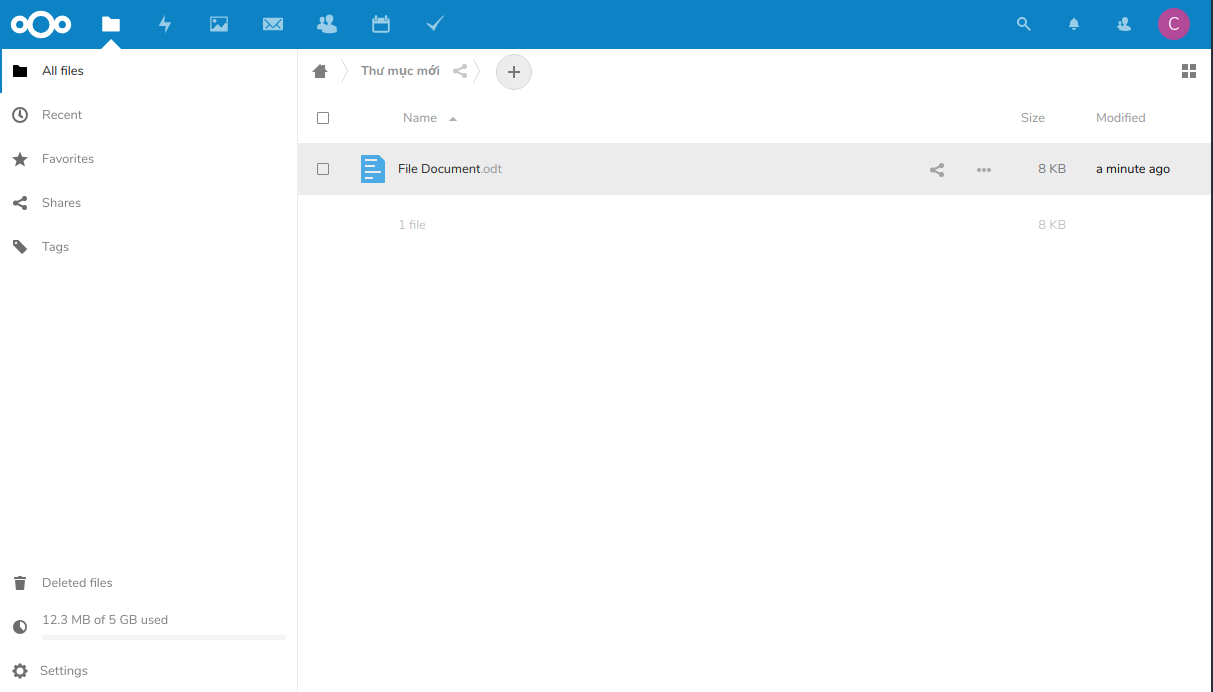Share File Document.odt
This screenshot has height=692, width=1213.
[937, 170]
